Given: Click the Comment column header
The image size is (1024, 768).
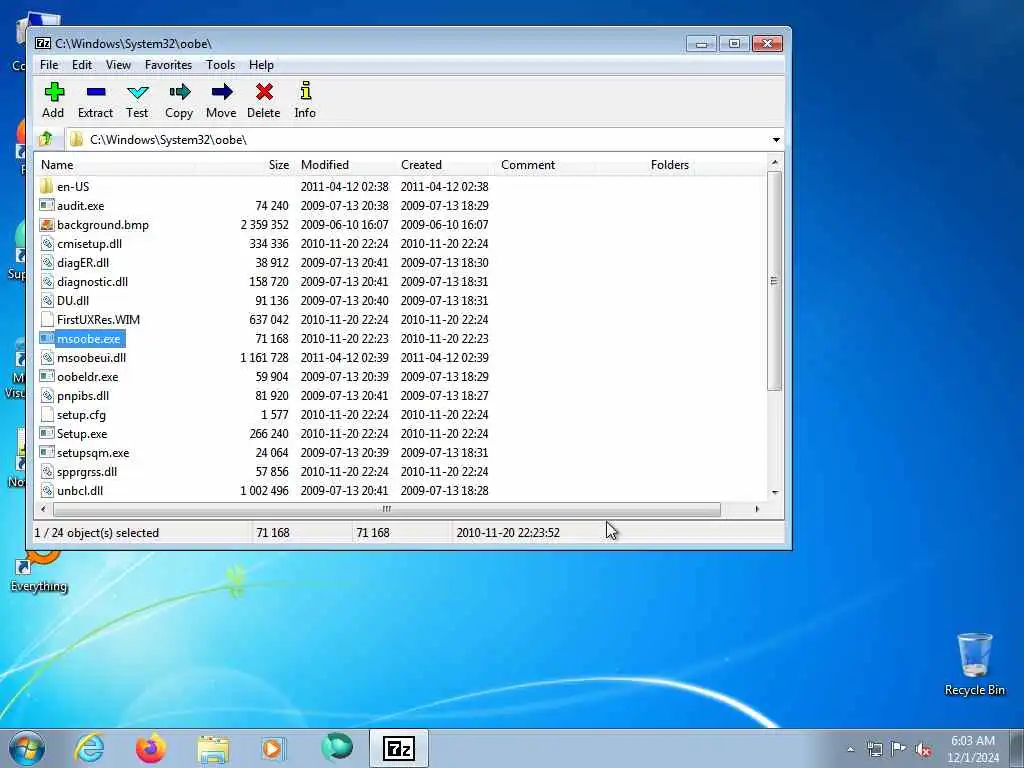Looking at the screenshot, I should (545, 165).
